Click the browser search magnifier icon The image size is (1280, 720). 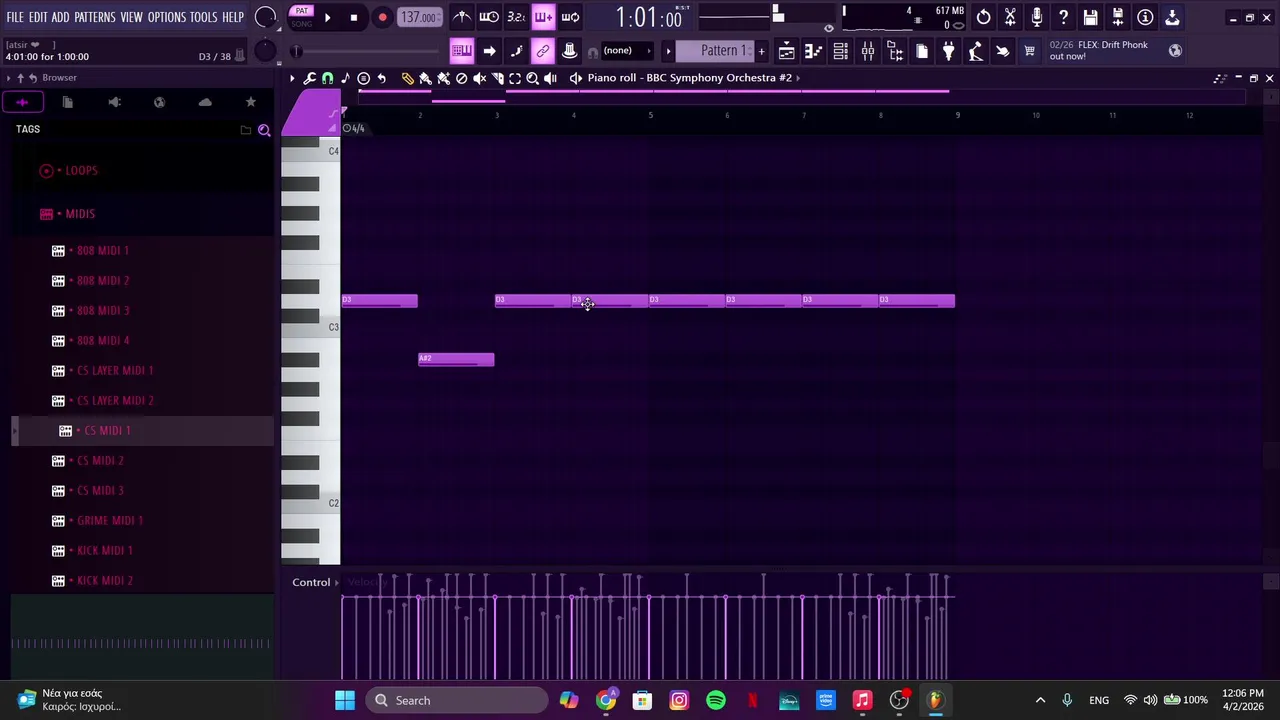(x=264, y=130)
